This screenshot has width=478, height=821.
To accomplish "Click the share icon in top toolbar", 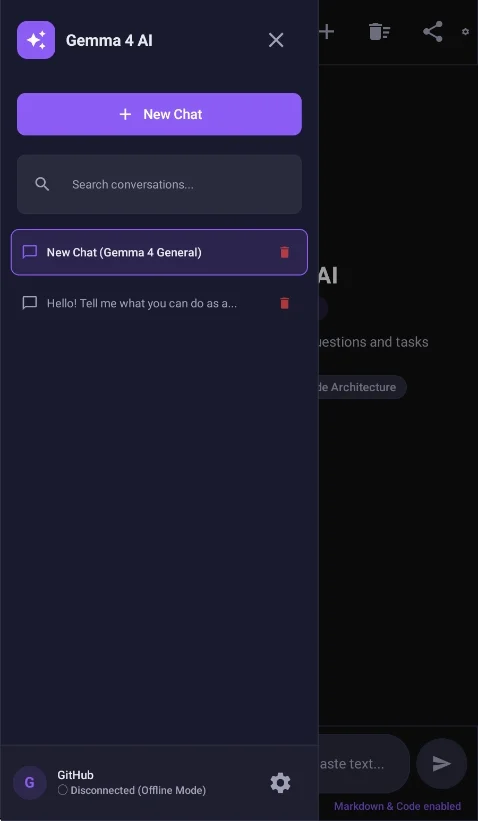I will pyautogui.click(x=433, y=32).
